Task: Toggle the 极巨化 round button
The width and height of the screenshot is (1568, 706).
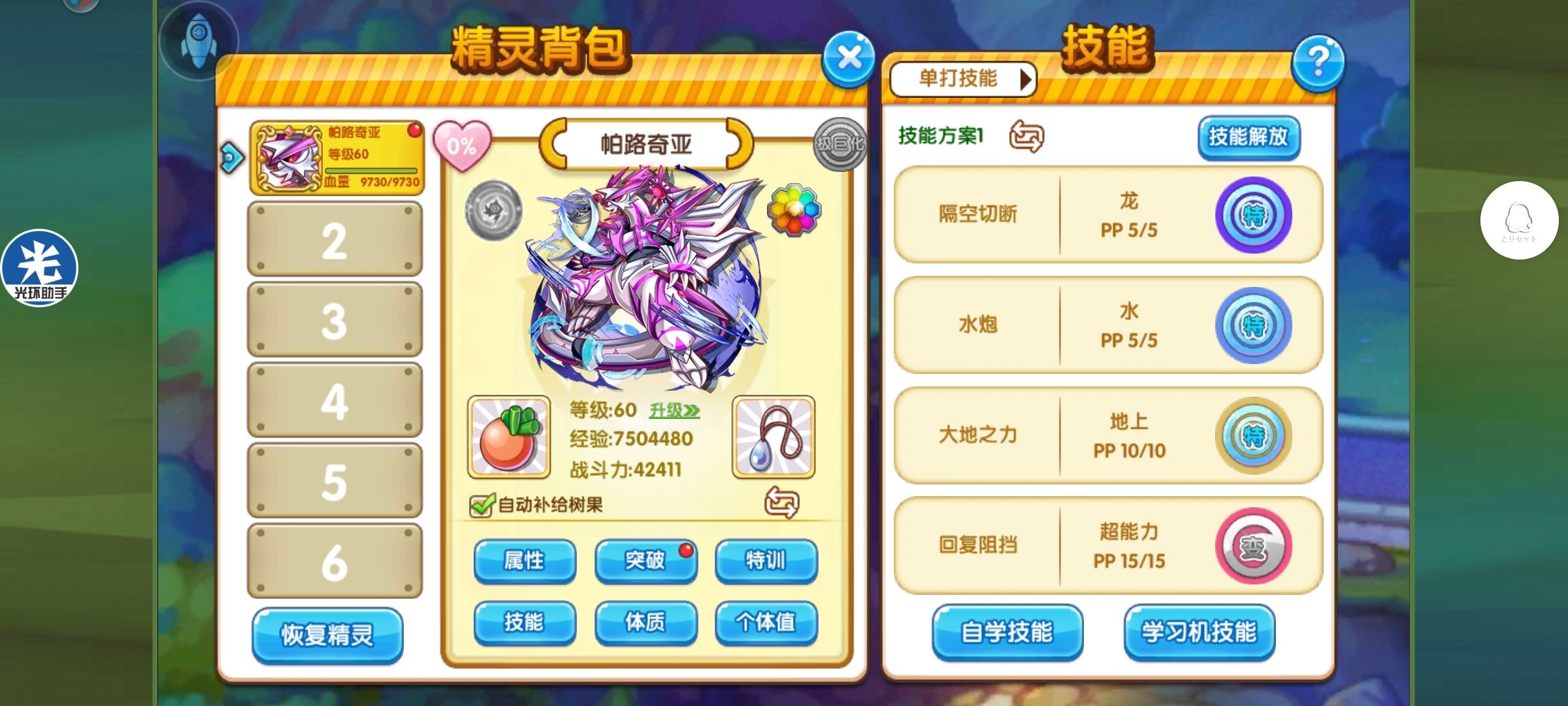Action: [x=840, y=144]
